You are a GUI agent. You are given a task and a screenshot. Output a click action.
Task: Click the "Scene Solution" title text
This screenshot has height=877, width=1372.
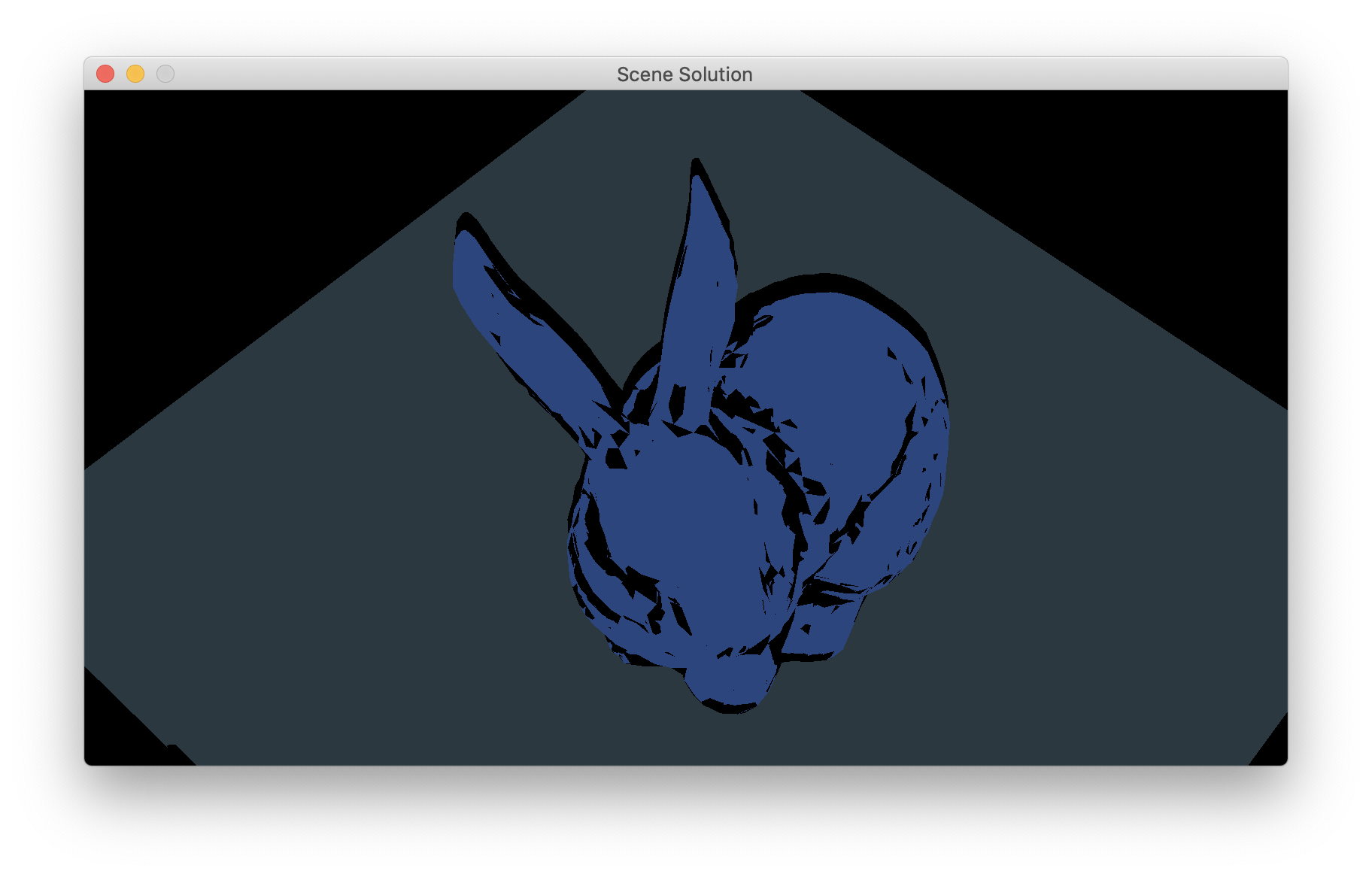pos(684,74)
